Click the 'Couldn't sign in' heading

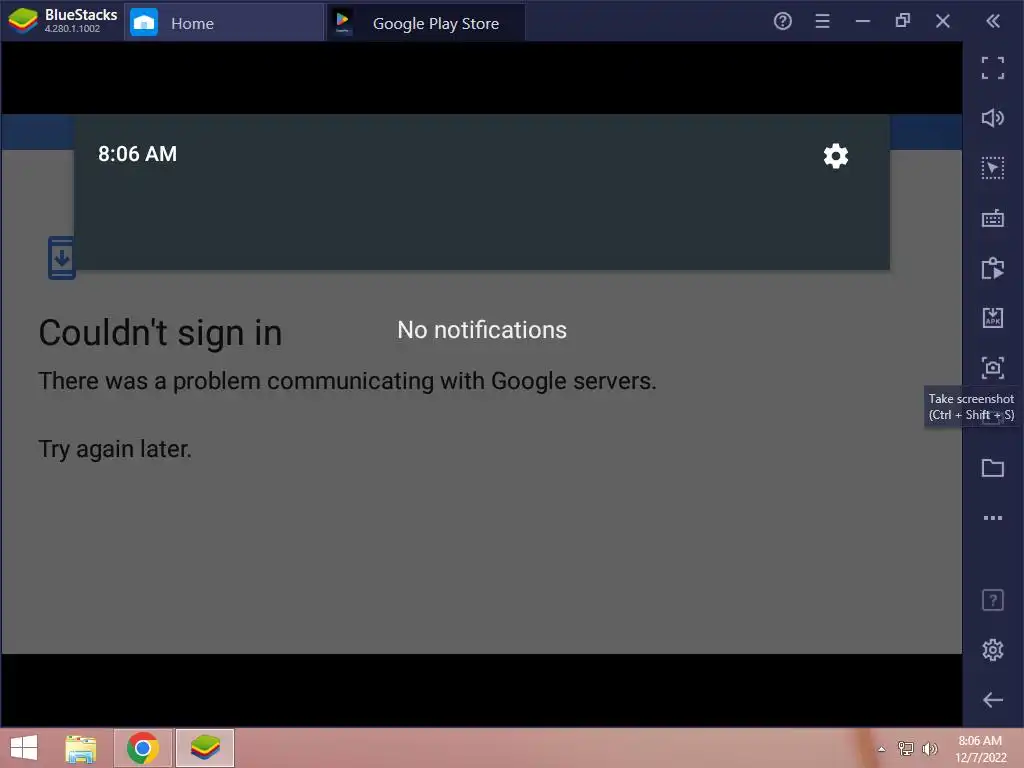pyautogui.click(x=160, y=332)
